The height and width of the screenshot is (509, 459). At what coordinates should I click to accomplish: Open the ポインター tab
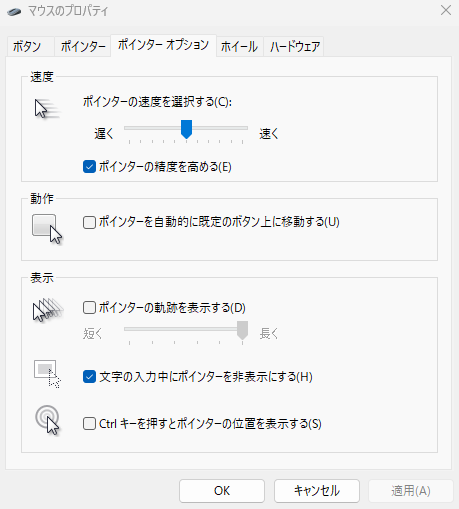click(83, 46)
